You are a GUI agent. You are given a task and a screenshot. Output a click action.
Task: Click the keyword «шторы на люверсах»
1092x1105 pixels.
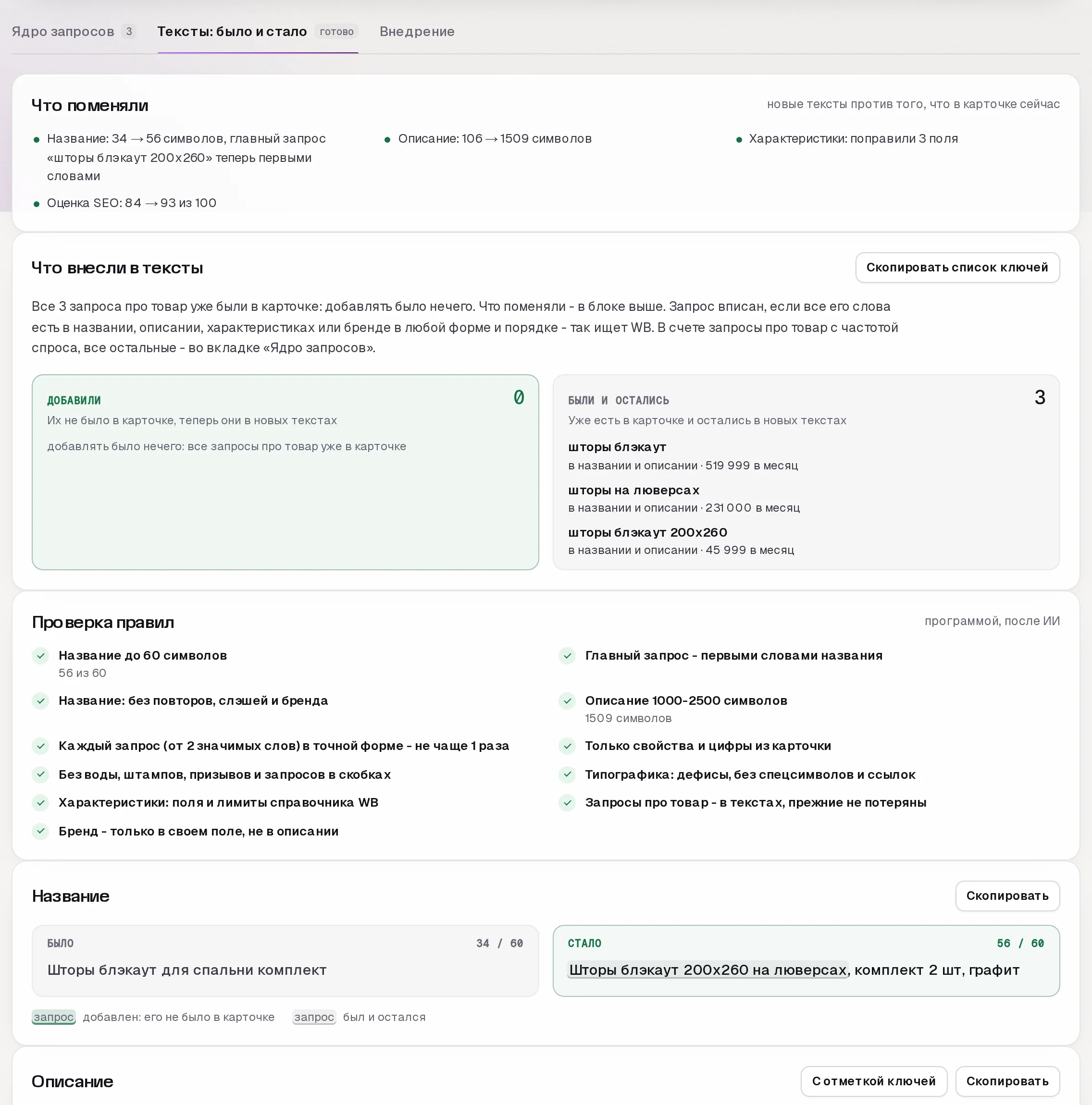(x=633, y=490)
